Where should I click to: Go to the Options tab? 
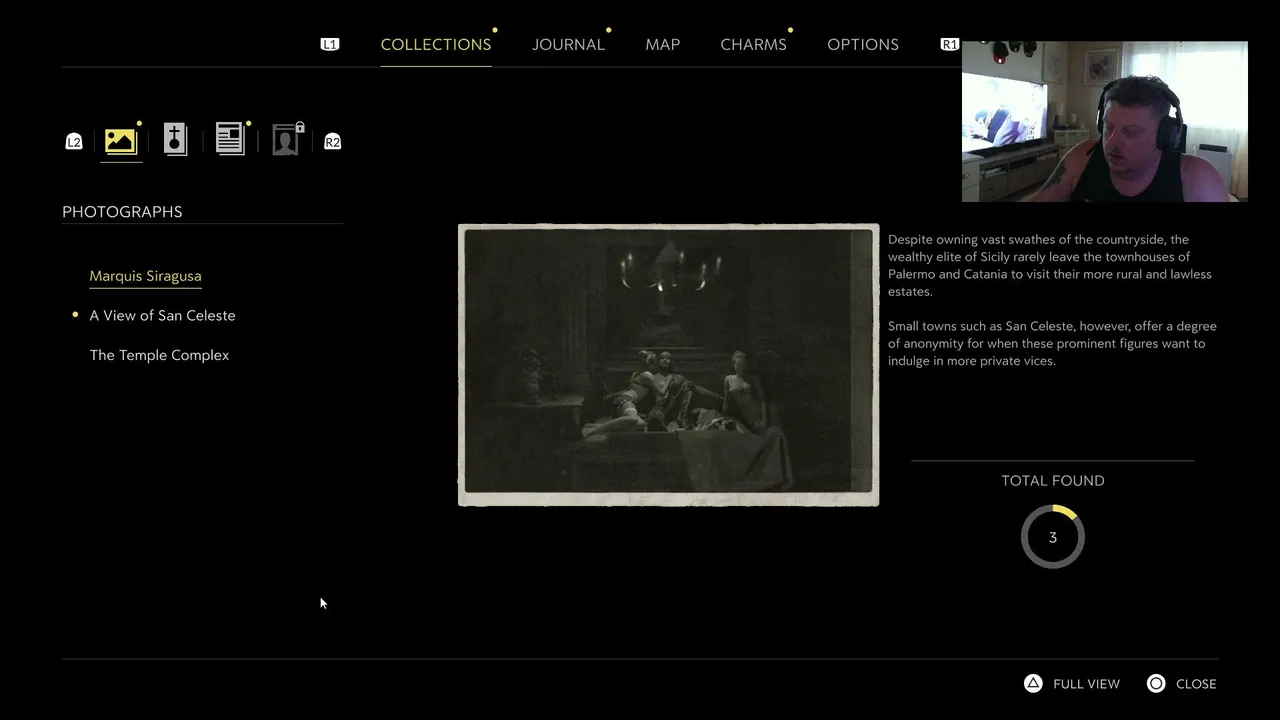pos(863,44)
